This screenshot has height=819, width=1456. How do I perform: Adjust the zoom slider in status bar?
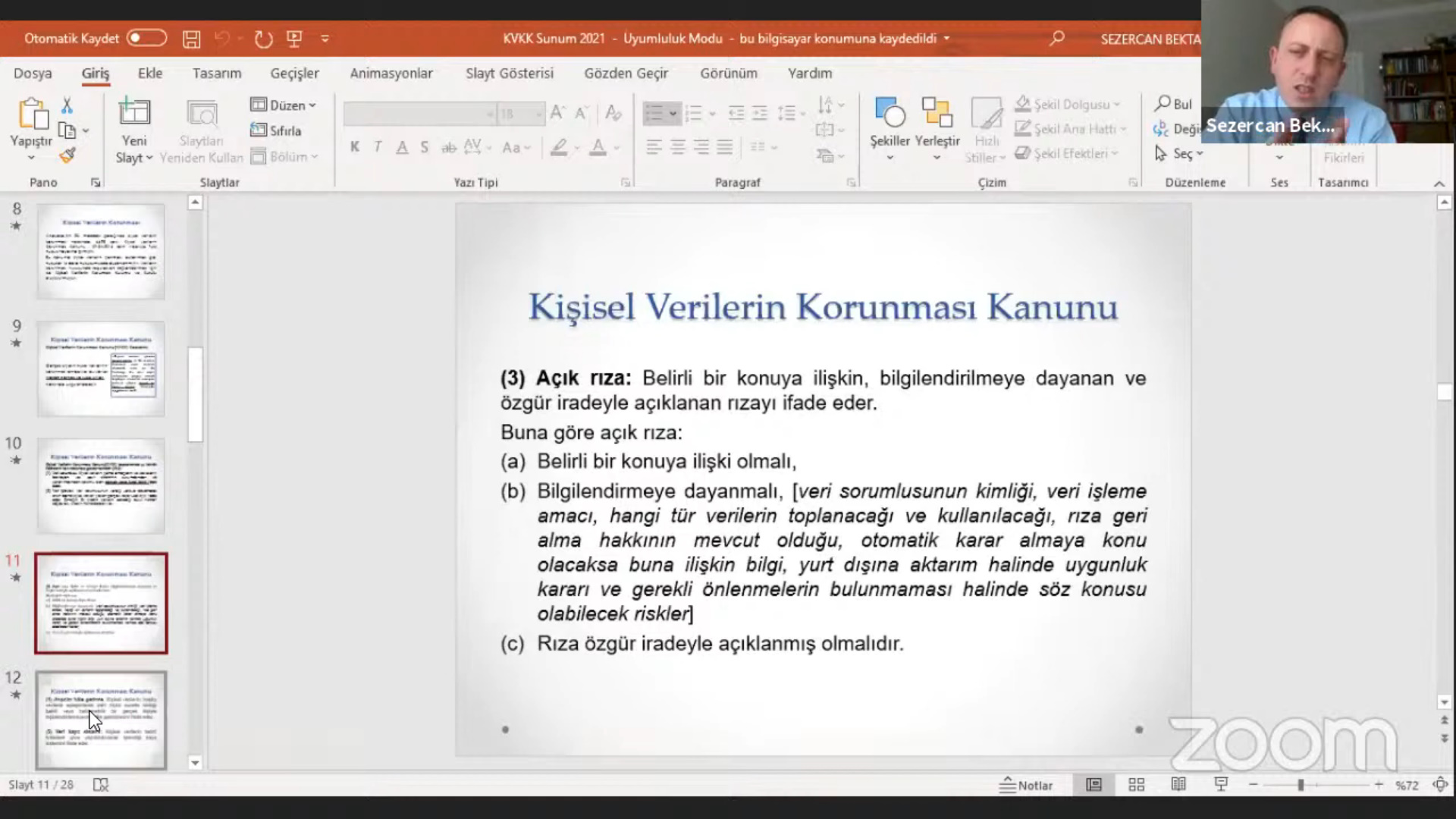(x=1300, y=785)
